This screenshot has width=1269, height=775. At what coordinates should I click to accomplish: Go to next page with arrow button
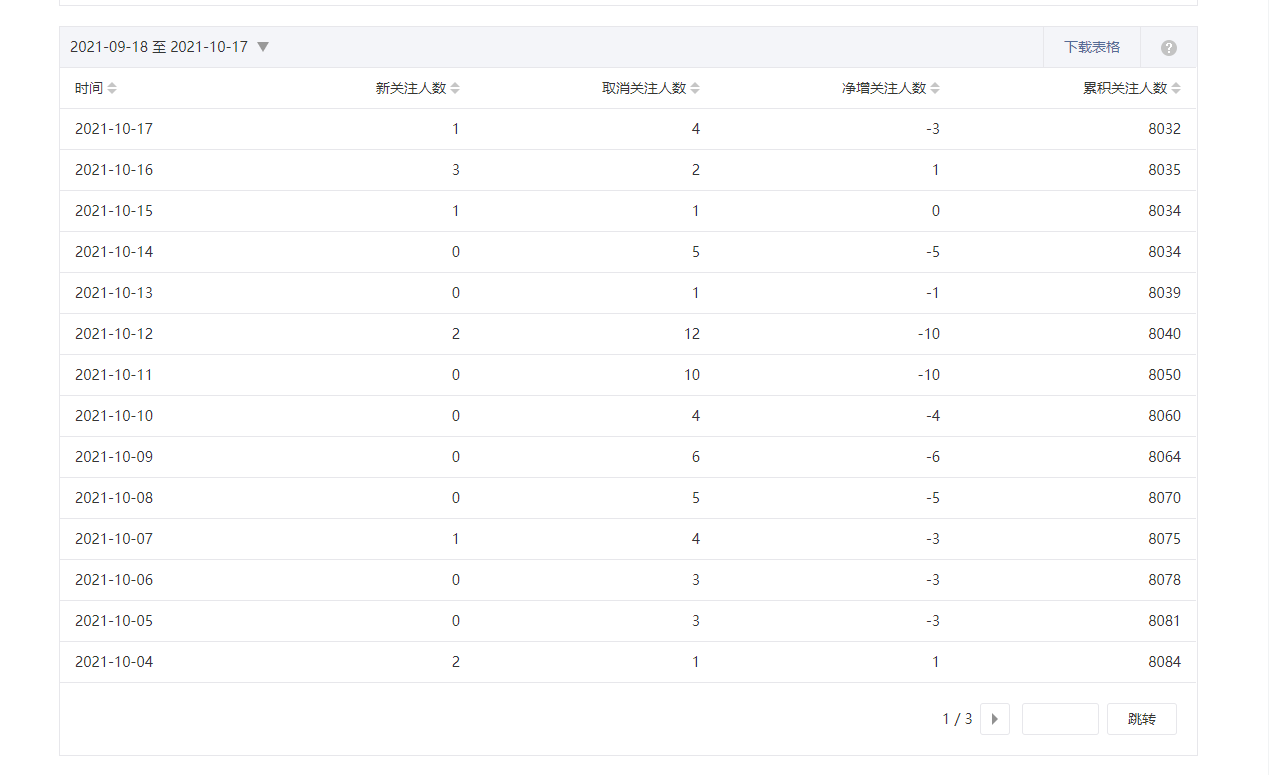(994, 719)
